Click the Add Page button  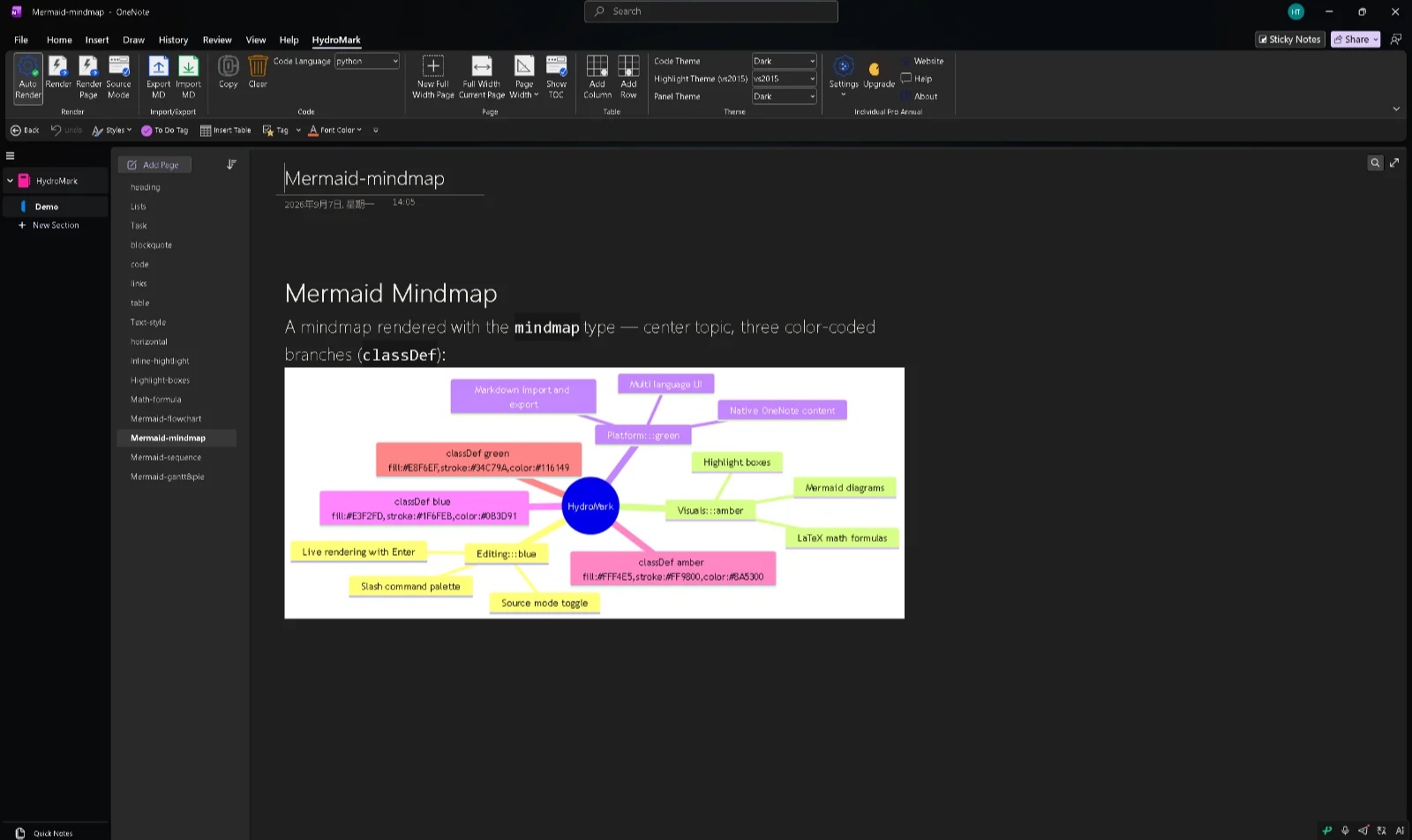(154, 165)
